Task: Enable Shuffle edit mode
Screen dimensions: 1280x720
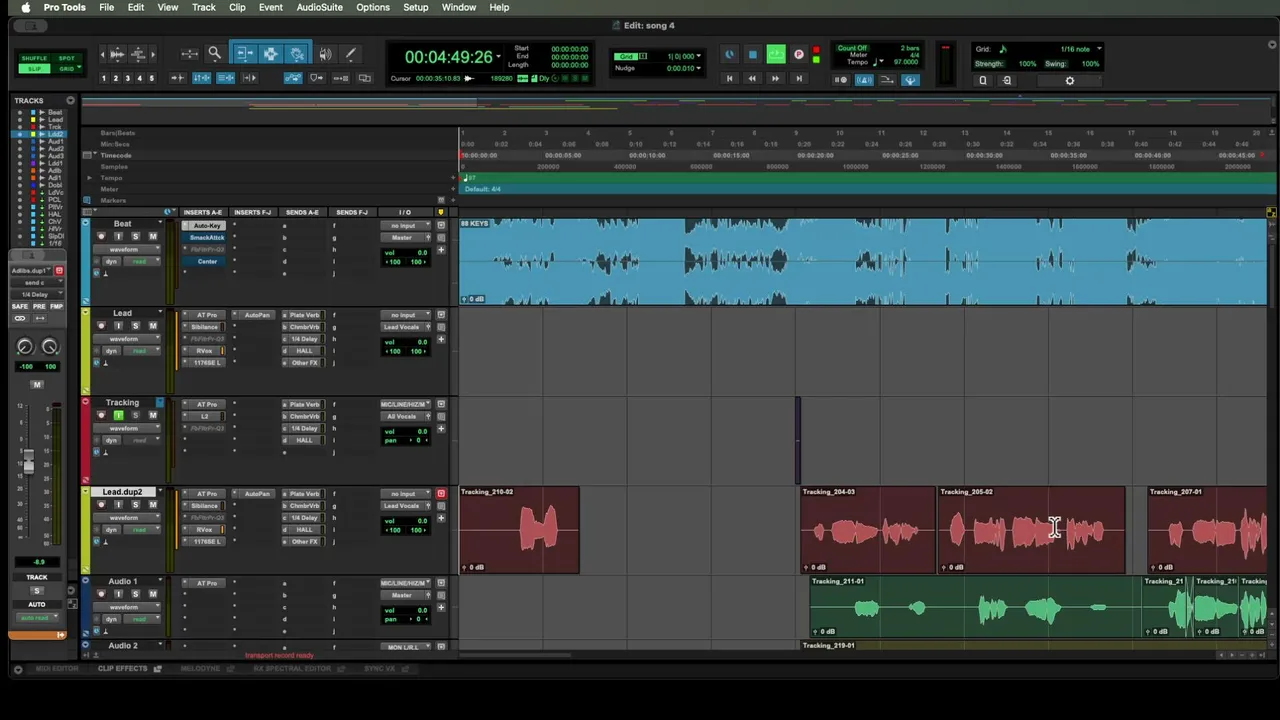Action: (x=35, y=58)
